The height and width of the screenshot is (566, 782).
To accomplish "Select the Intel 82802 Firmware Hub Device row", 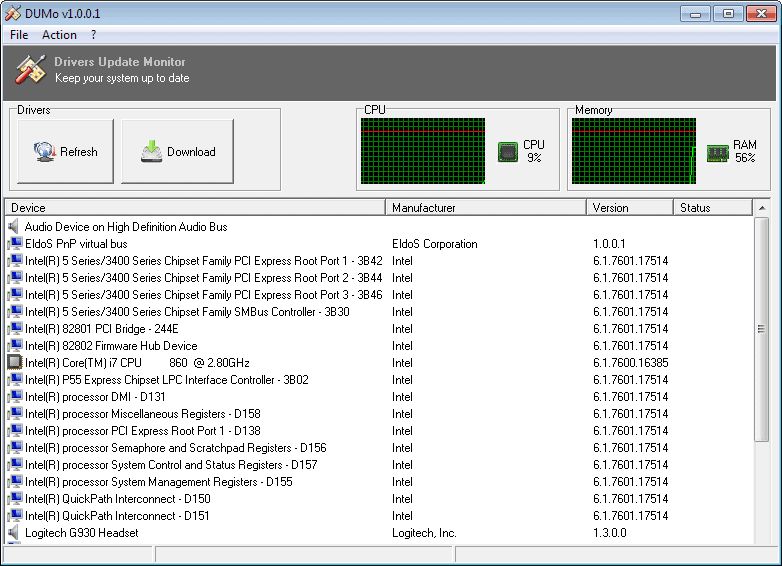I will 111,346.
